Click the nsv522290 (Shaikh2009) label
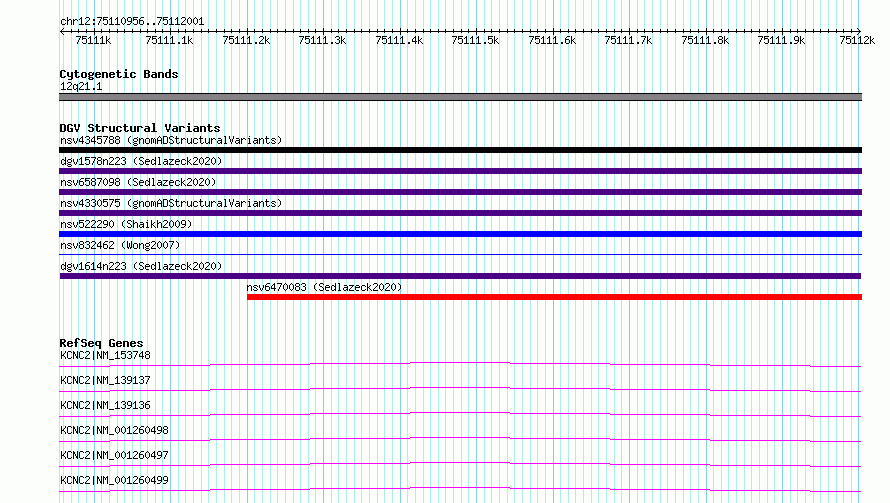The height and width of the screenshot is (503, 890). [x=126, y=224]
